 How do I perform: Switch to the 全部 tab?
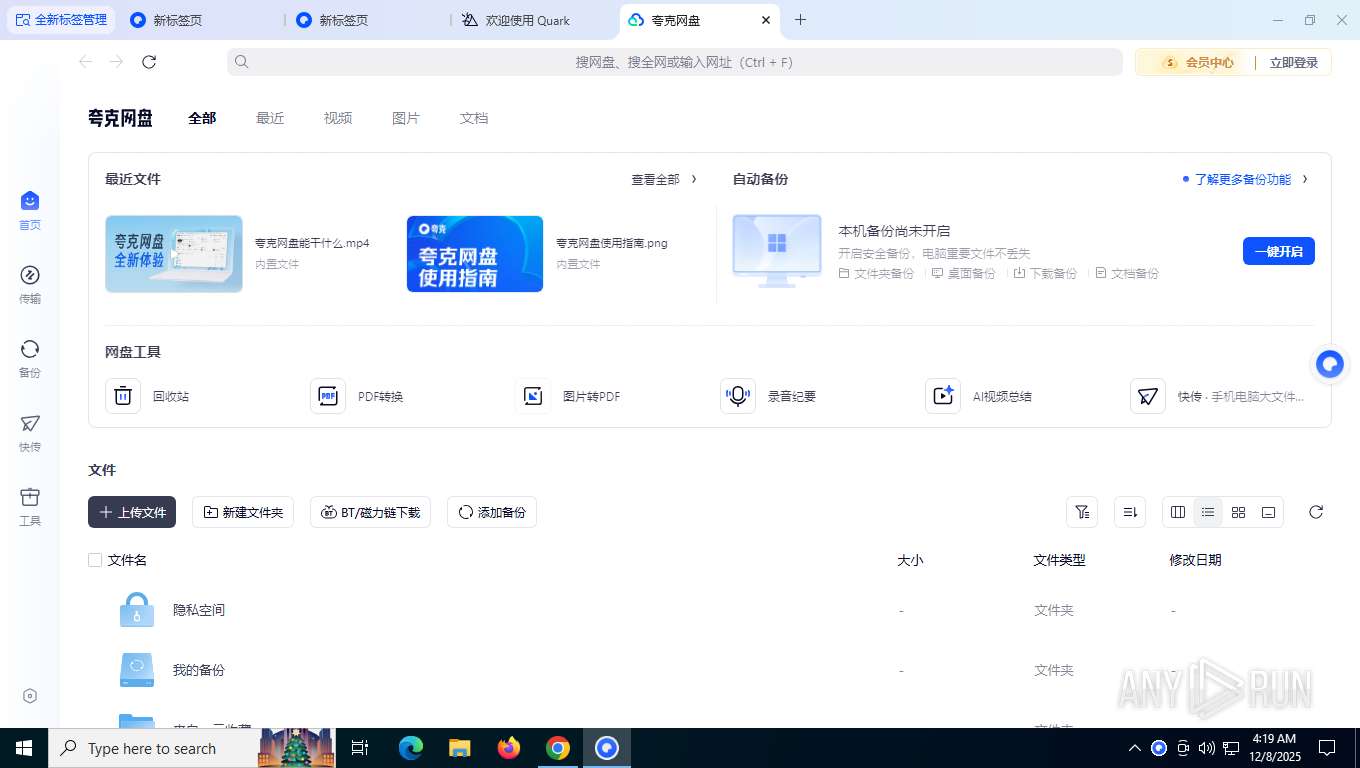[x=202, y=118]
